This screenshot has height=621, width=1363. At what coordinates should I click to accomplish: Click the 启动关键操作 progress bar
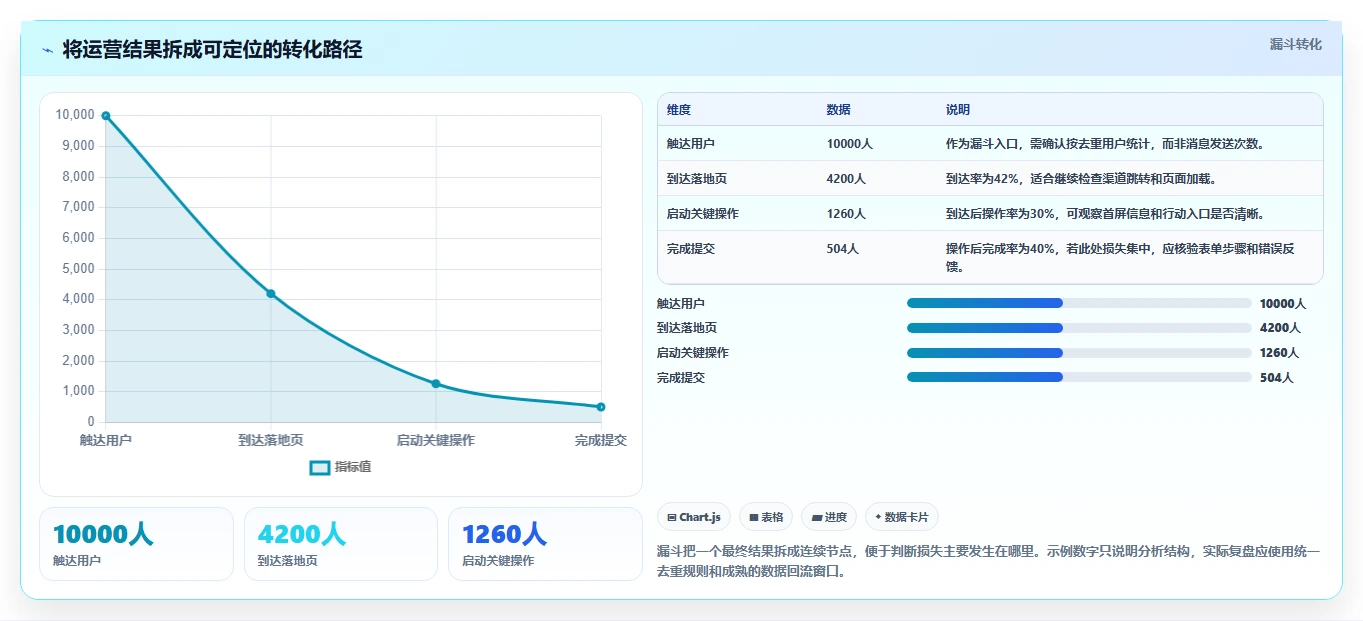click(1079, 353)
